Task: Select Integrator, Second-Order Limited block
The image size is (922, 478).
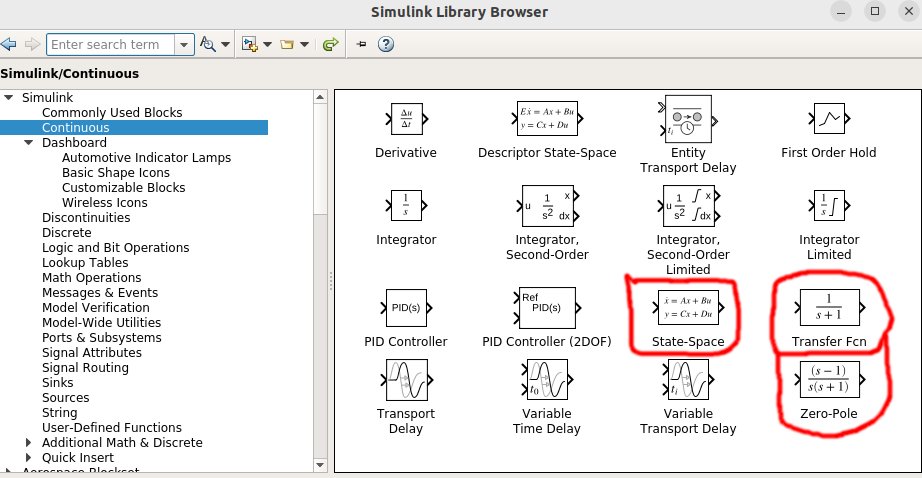Action: pyautogui.click(x=688, y=206)
